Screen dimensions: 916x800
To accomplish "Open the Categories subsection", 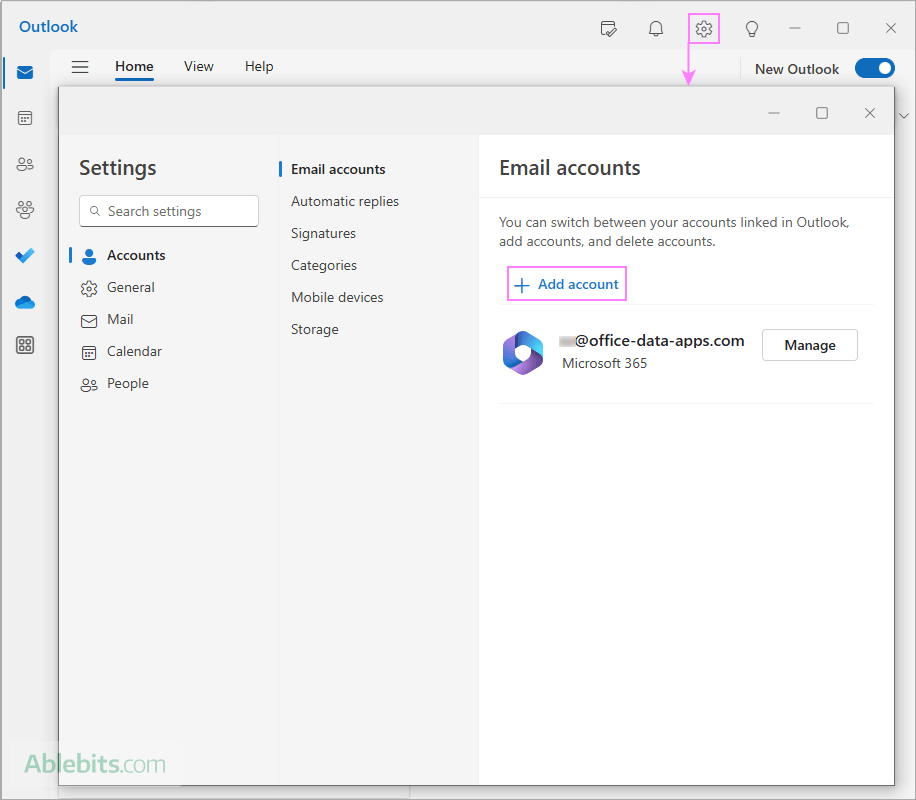I will coord(324,266).
